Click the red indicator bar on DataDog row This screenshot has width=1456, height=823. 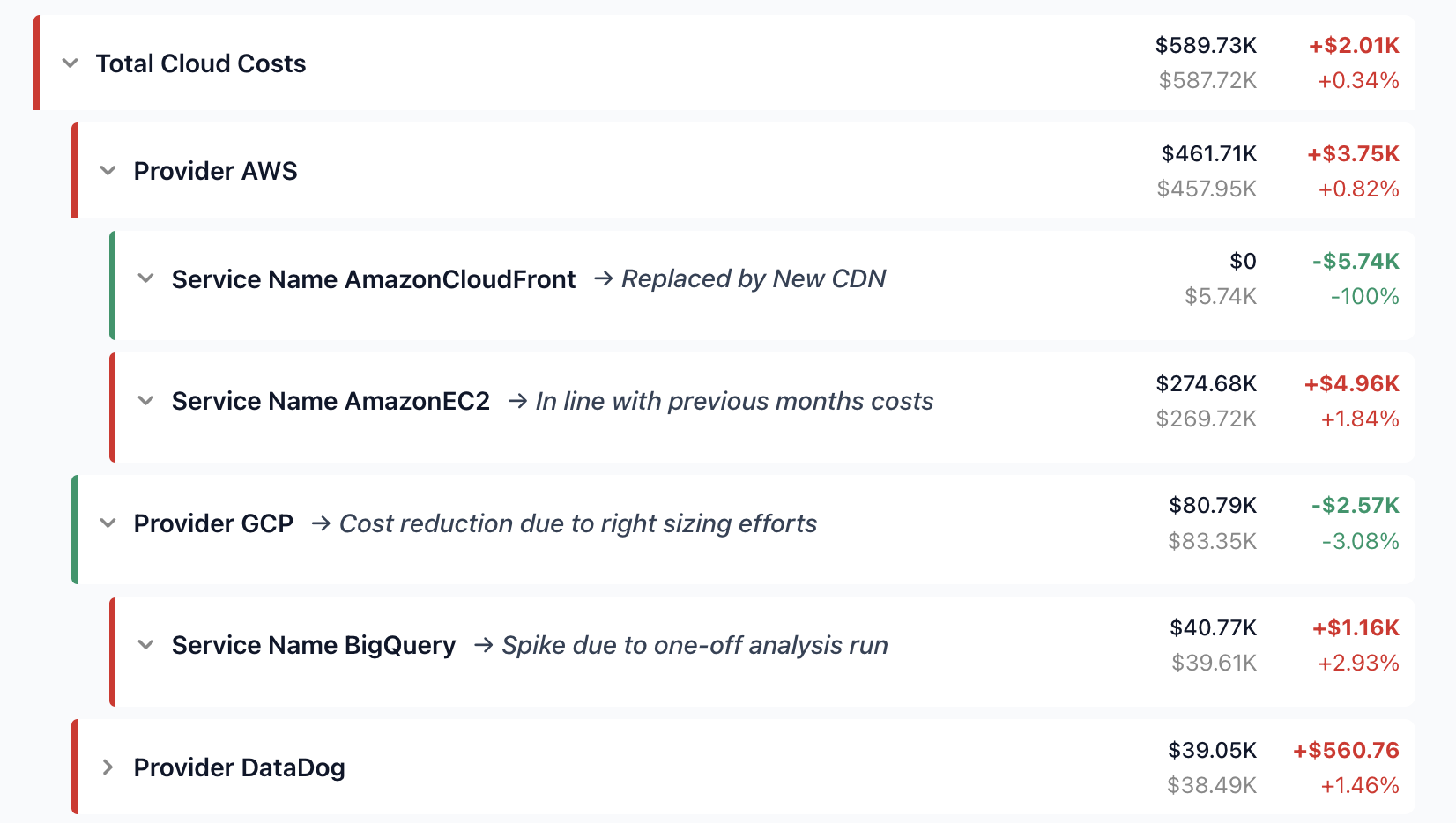coord(75,767)
